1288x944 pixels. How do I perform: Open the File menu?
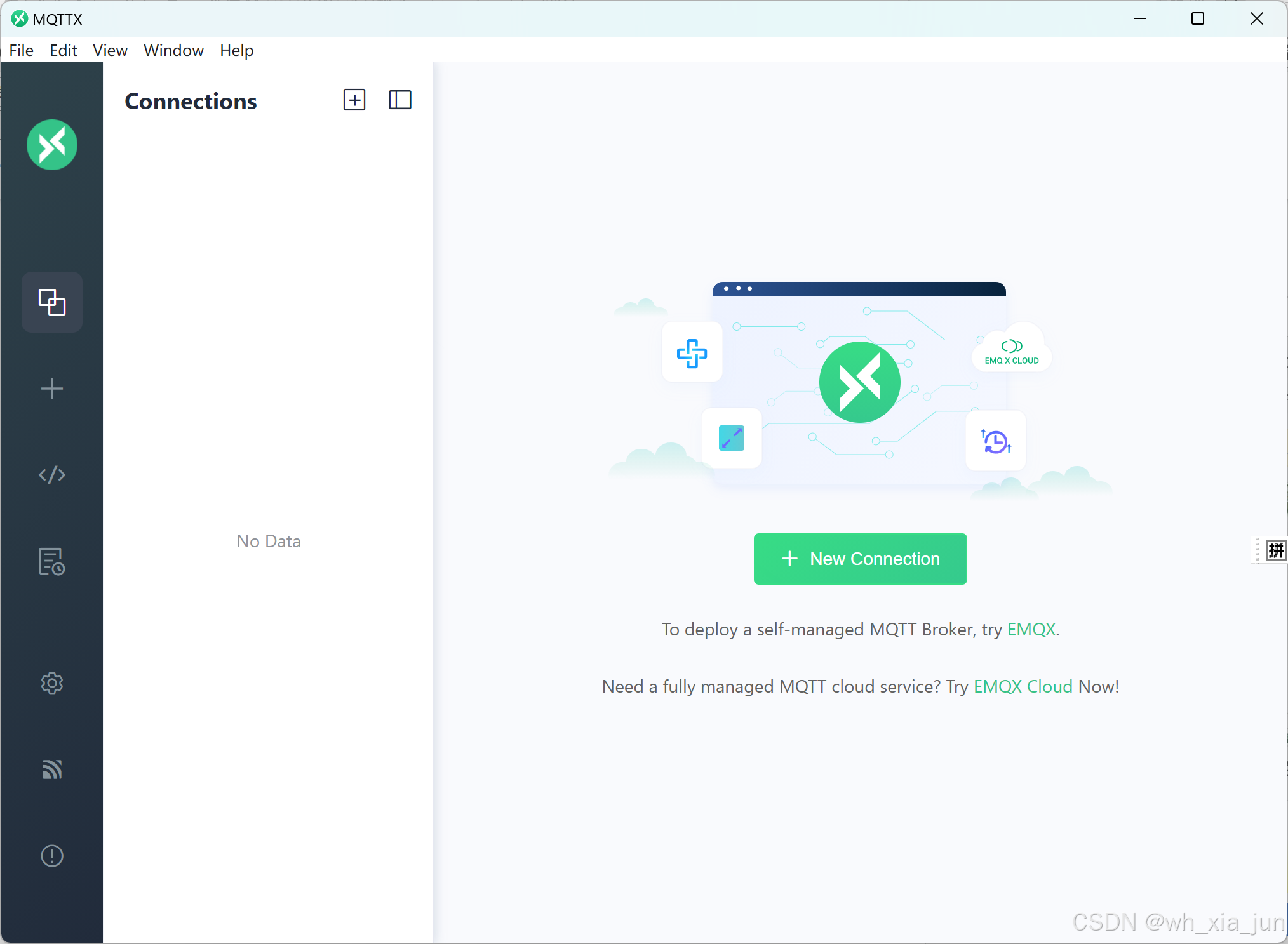click(x=22, y=50)
